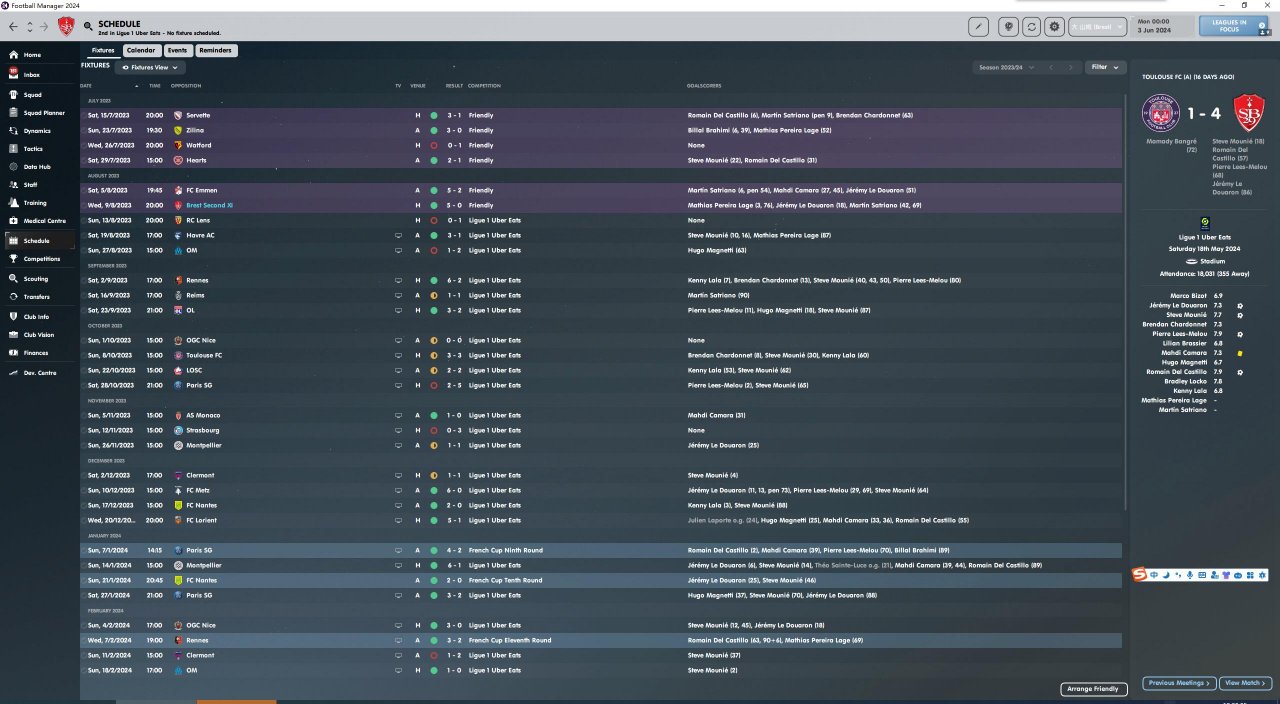Switch to the Events tab

177,50
